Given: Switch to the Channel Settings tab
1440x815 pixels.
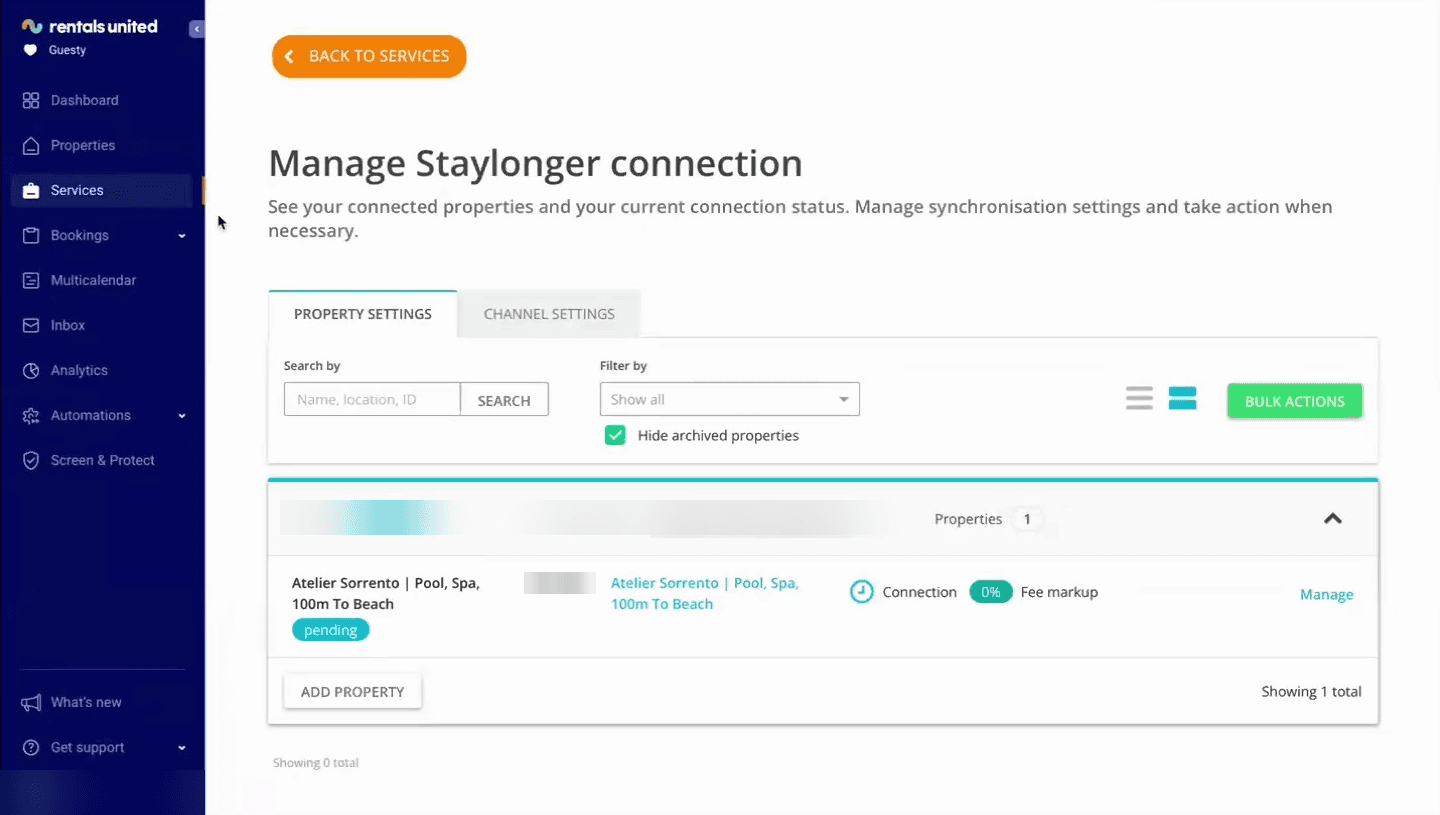Looking at the screenshot, I should coord(549,314).
